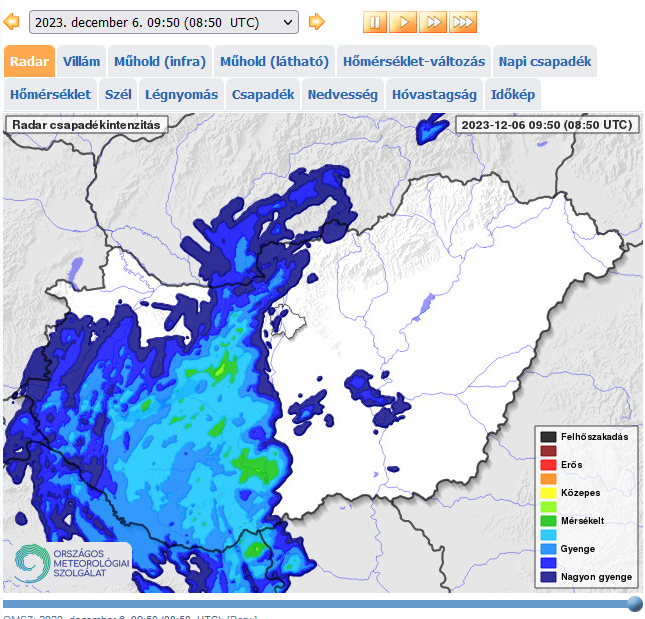This screenshot has width=645, height=619.
Task: Click the Légnyomás tab
Action: (x=181, y=95)
